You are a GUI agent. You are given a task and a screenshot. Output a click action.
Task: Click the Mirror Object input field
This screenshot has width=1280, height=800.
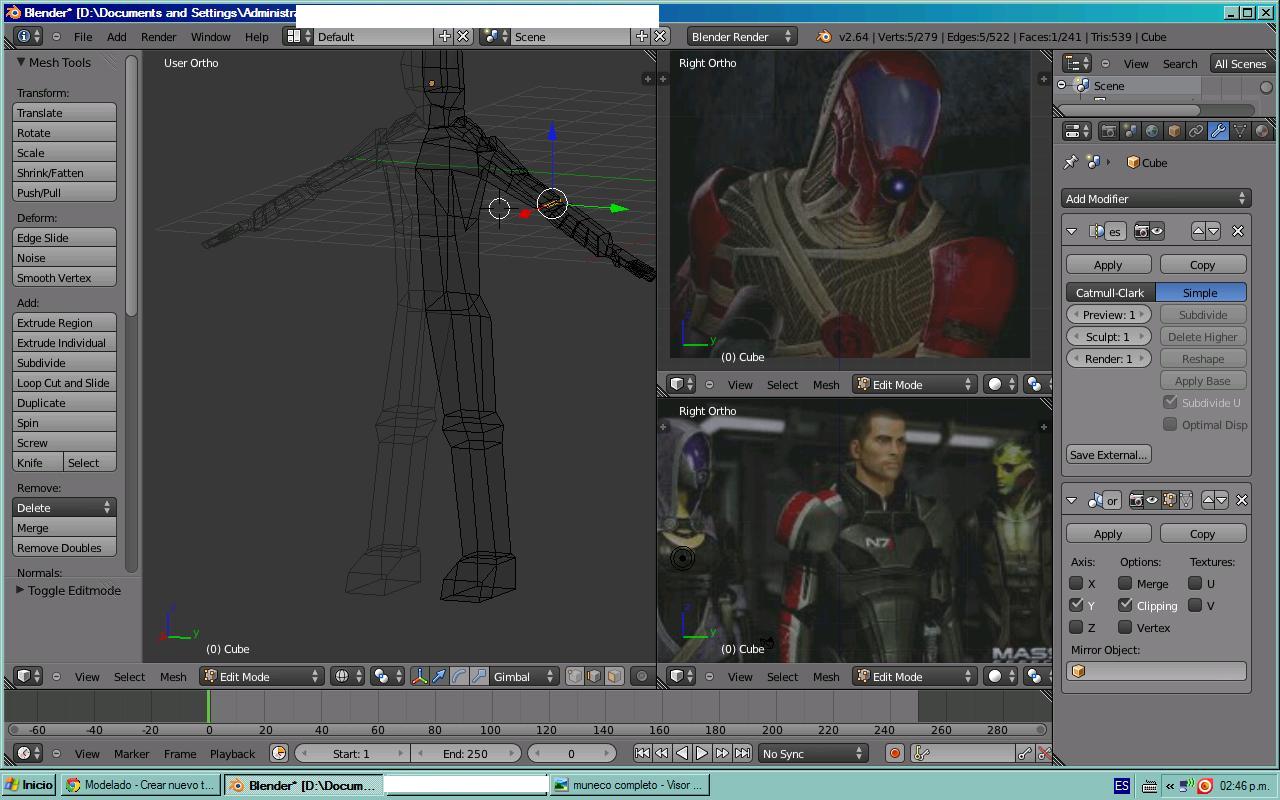(1156, 671)
